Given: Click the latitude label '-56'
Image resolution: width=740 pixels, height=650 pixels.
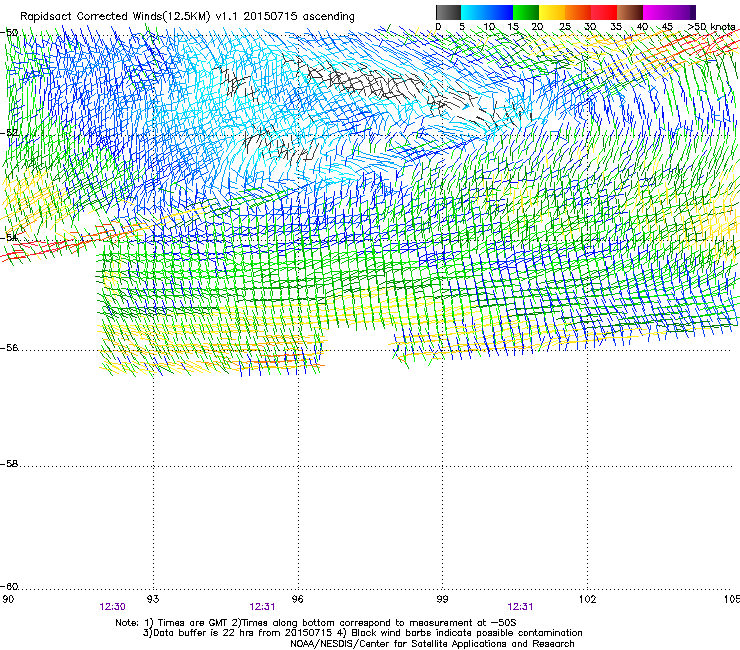Looking at the screenshot, I should [9, 348].
